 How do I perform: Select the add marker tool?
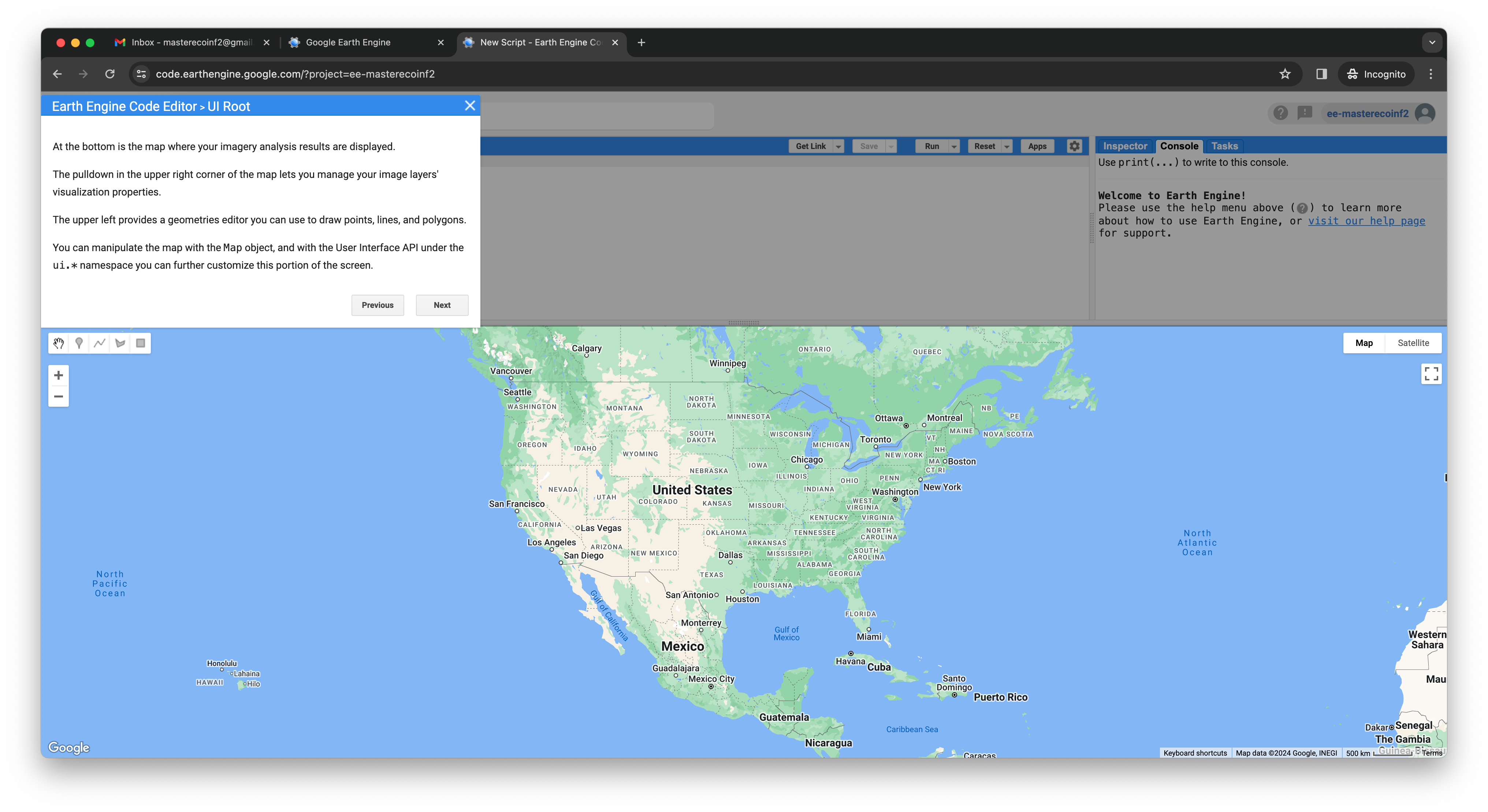pos(79,343)
